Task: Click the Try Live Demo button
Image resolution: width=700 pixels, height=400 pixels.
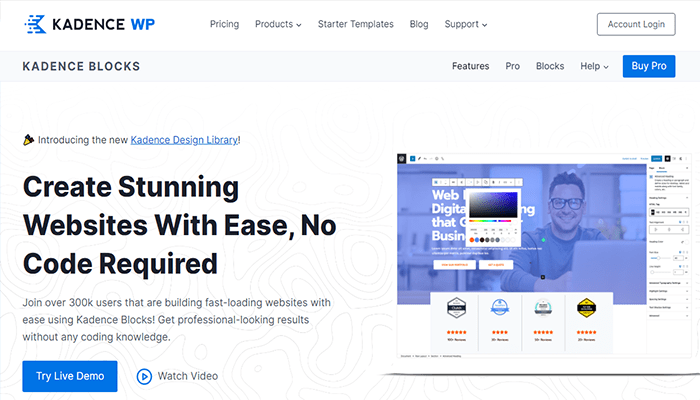Action: coord(70,376)
